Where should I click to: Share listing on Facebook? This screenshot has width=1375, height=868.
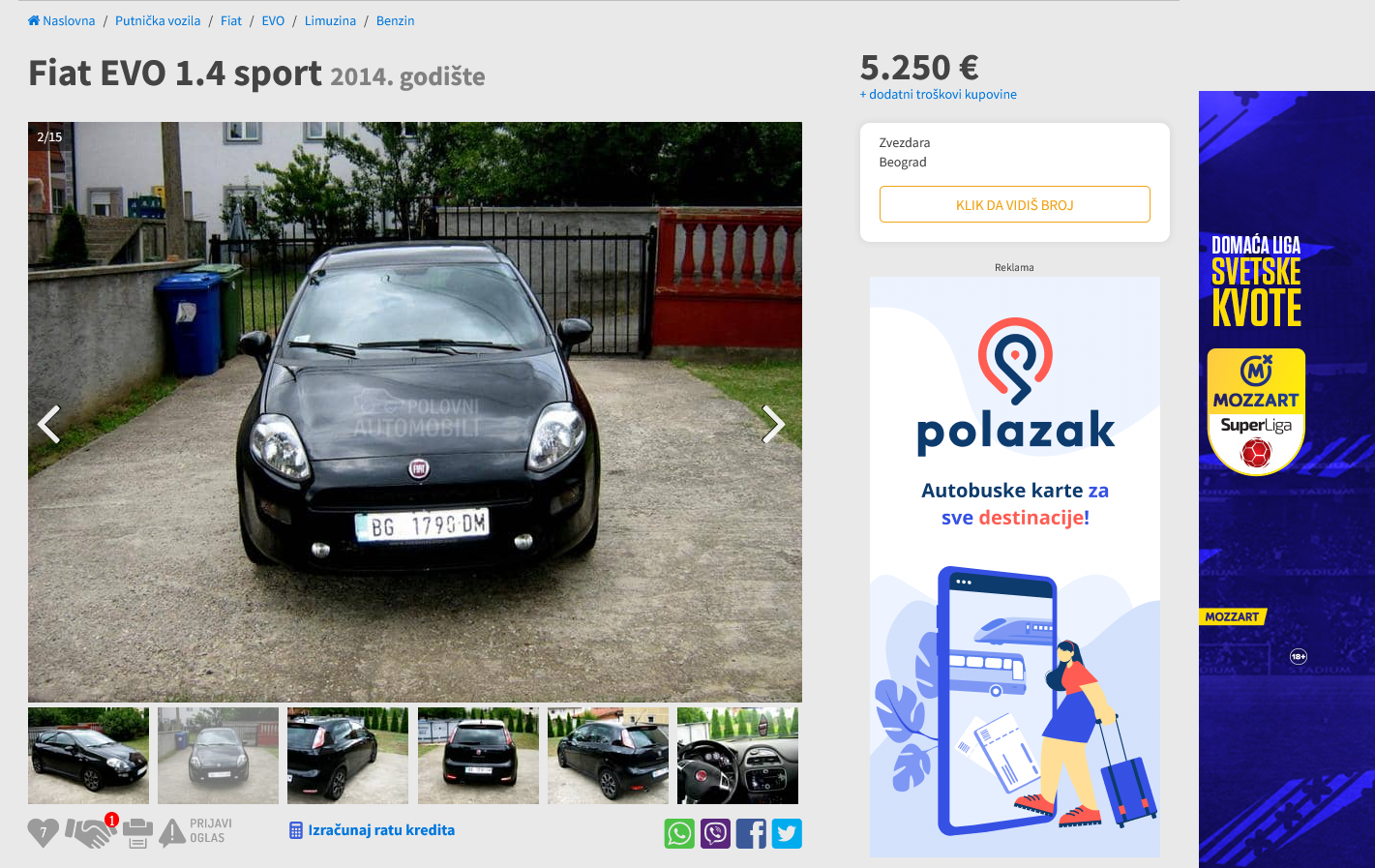(751, 833)
